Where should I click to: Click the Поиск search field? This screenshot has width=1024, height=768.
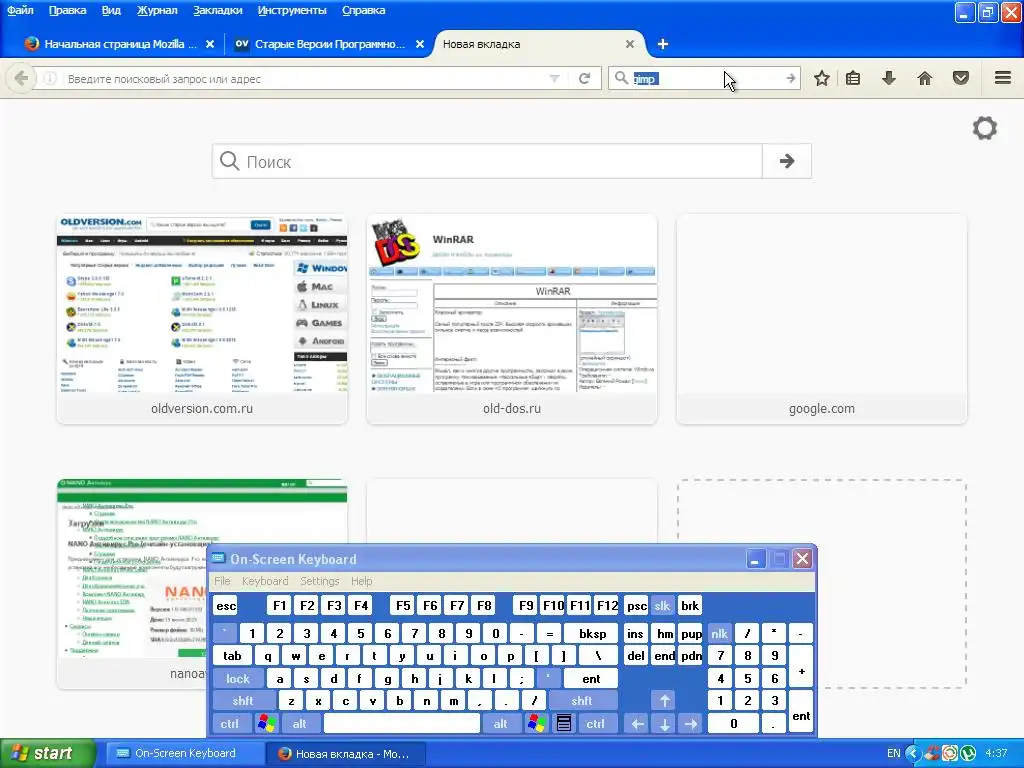pos(487,161)
